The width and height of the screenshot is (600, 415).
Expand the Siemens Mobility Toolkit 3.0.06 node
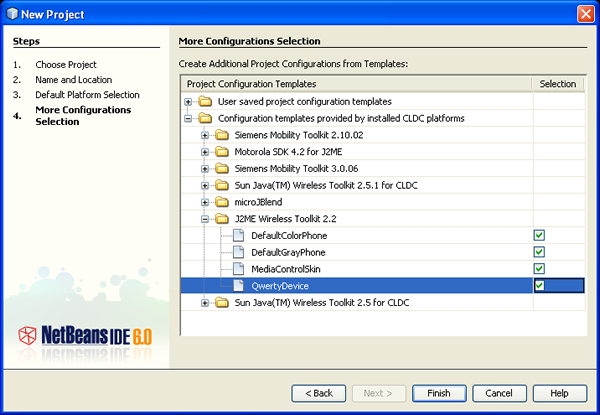point(205,169)
